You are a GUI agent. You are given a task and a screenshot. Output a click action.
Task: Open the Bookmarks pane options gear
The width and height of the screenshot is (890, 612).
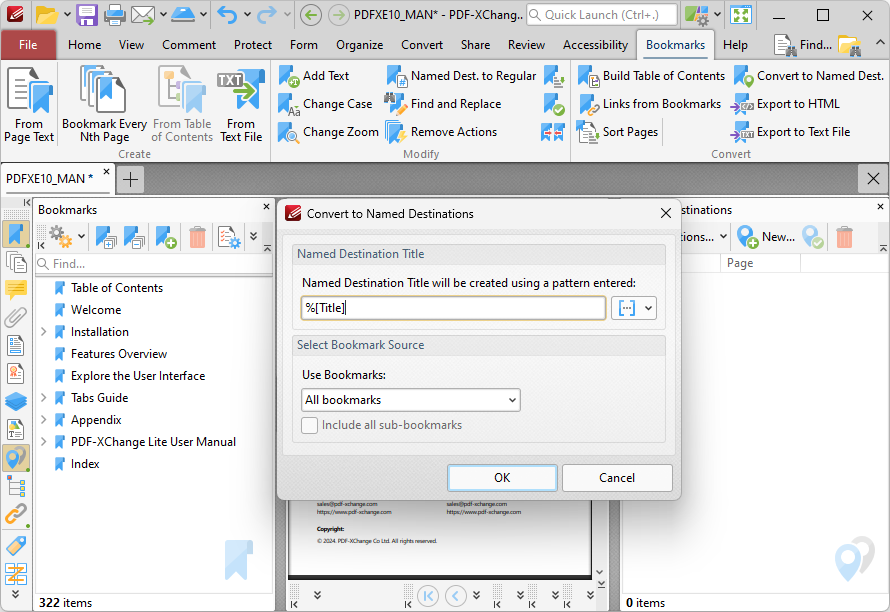tap(61, 237)
